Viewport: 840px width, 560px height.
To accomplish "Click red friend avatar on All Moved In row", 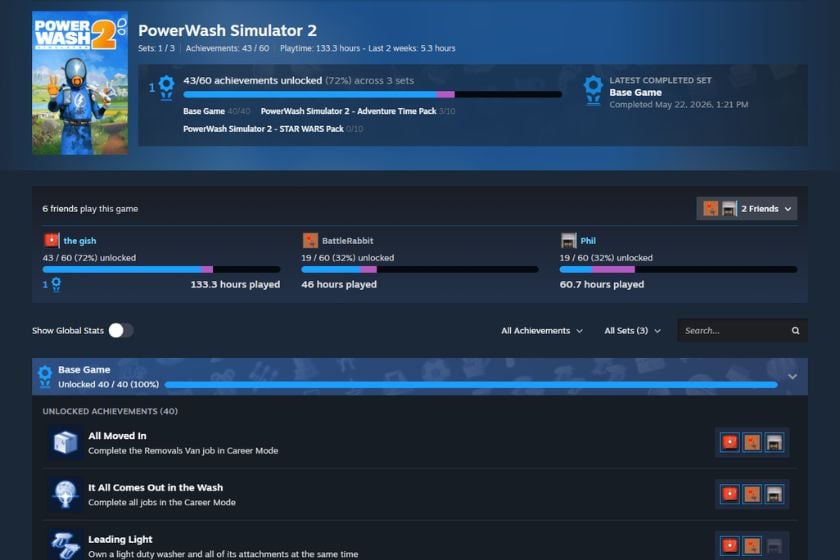I will [730, 442].
